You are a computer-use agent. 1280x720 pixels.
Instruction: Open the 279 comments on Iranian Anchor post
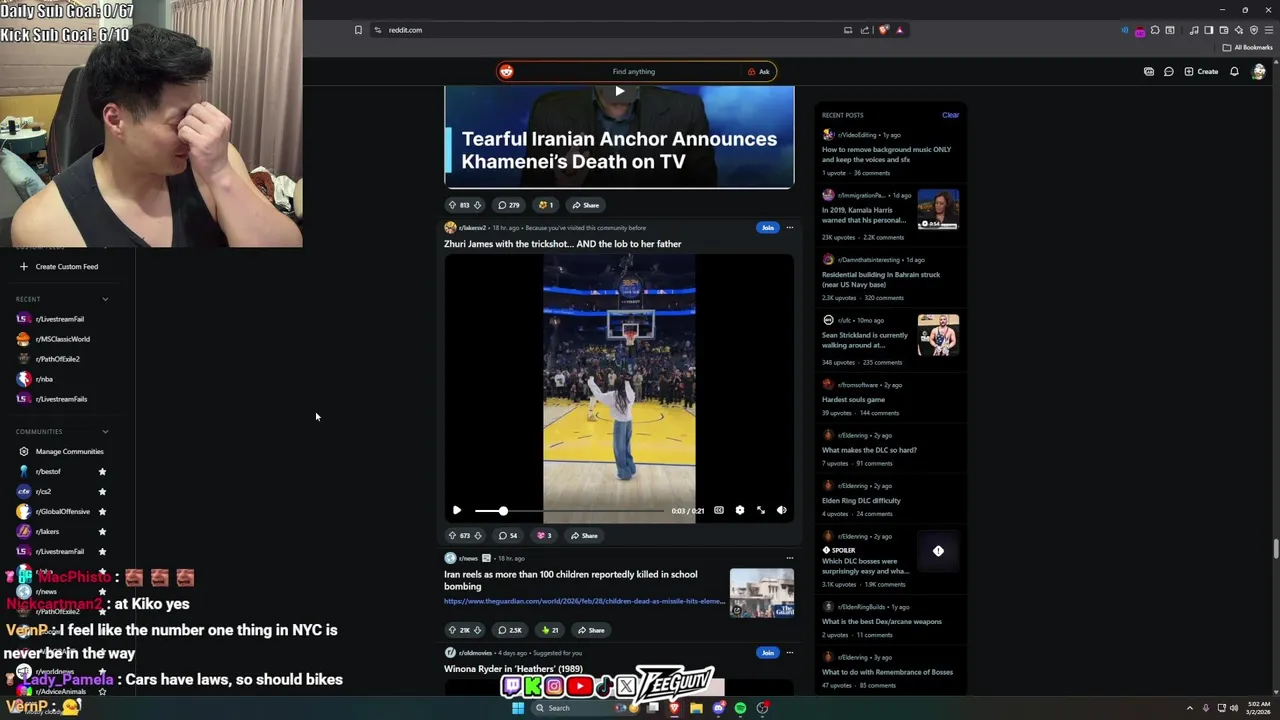point(509,205)
